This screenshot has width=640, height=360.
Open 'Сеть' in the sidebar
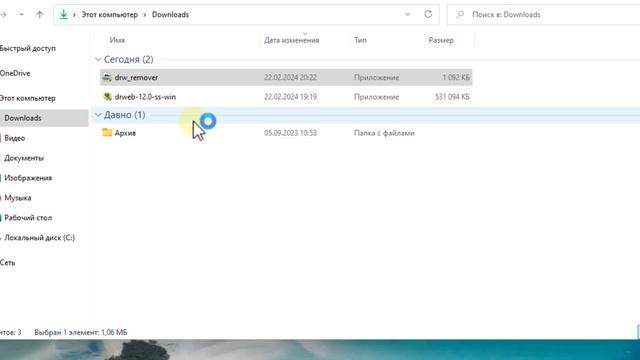(x=8, y=263)
